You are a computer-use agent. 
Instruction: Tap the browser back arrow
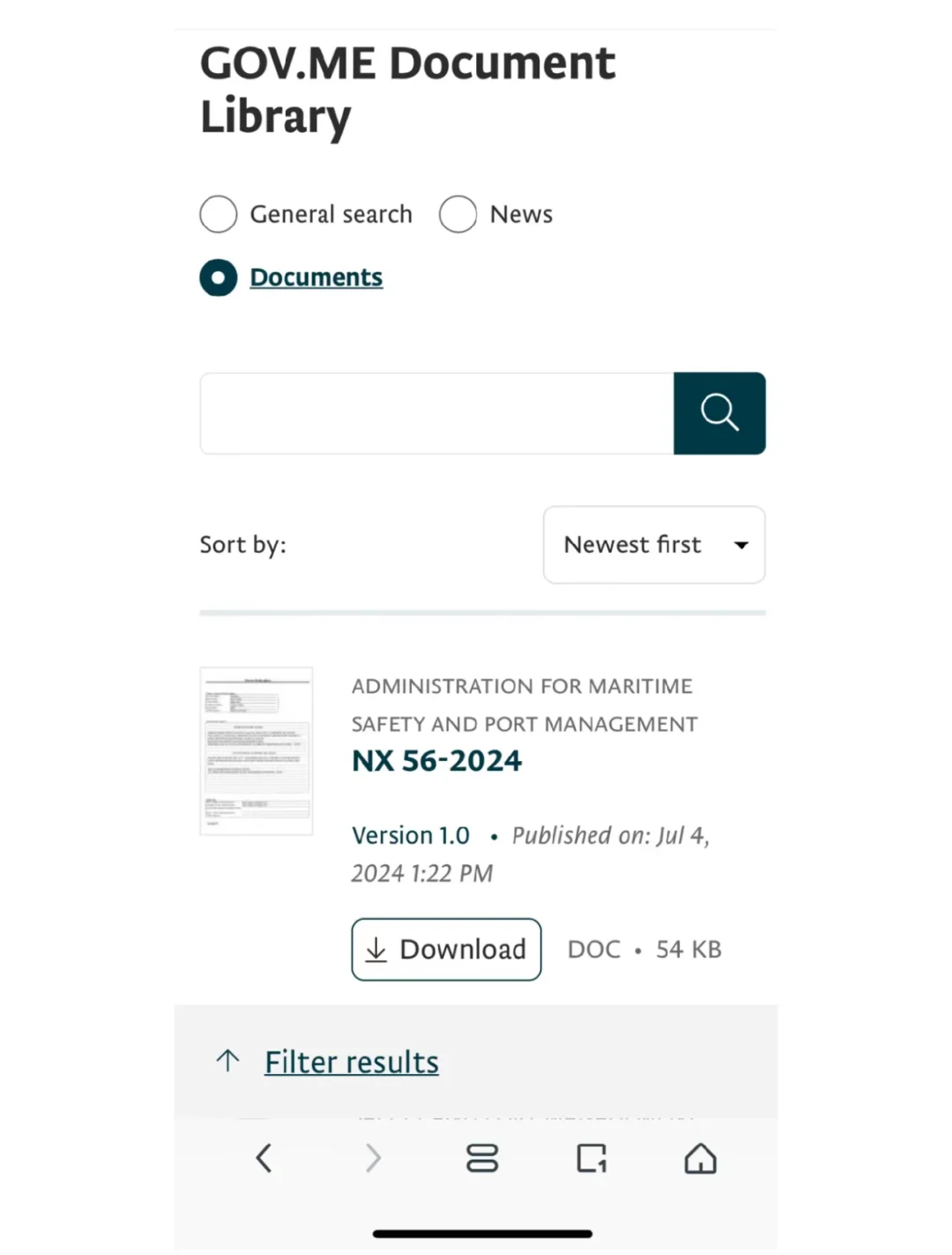point(264,1158)
